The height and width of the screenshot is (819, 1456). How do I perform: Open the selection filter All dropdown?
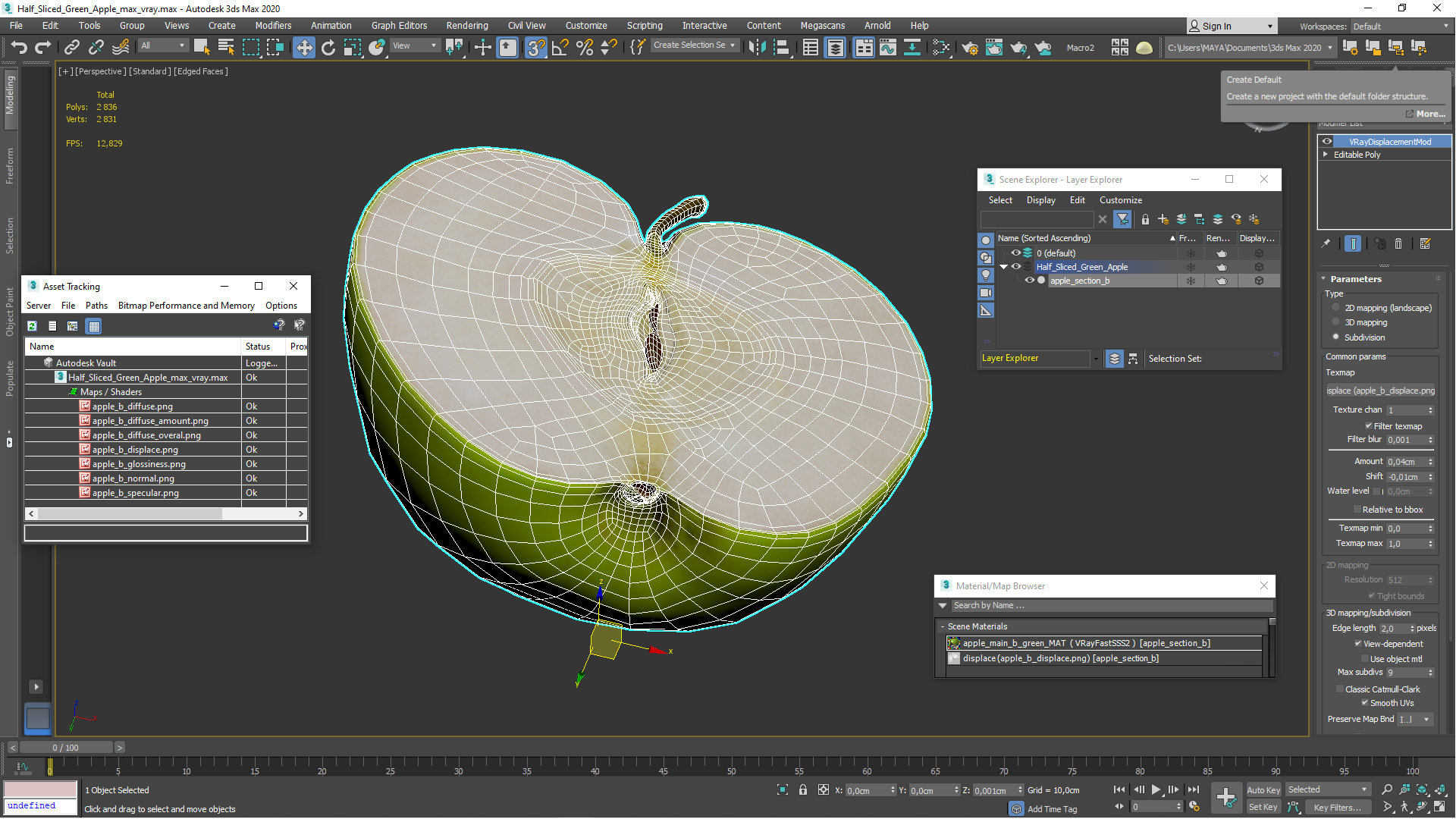pos(162,45)
